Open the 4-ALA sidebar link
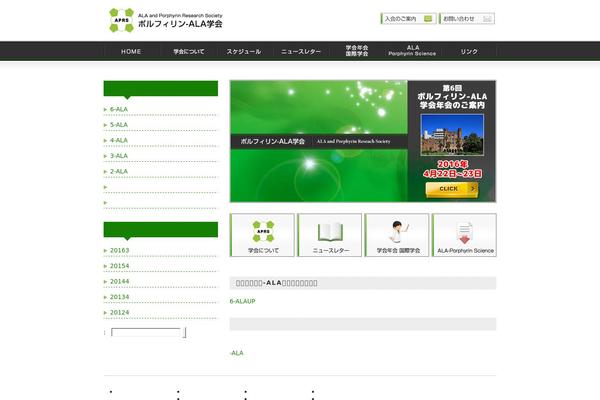Image resolution: width=600 pixels, height=400 pixels. 119,140
